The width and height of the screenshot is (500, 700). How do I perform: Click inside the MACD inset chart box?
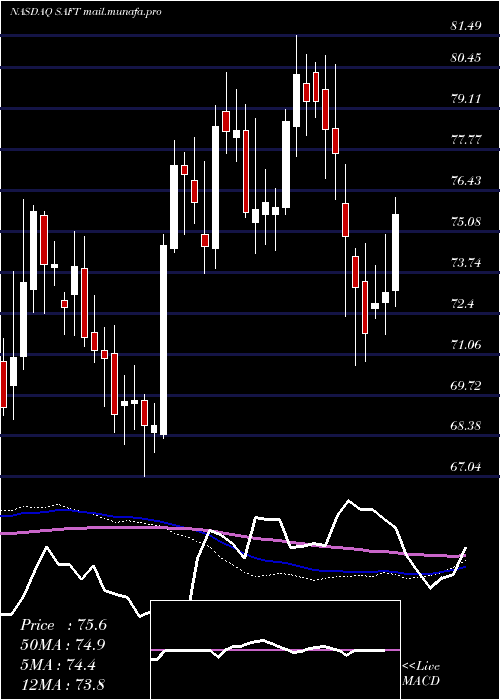coord(275,650)
